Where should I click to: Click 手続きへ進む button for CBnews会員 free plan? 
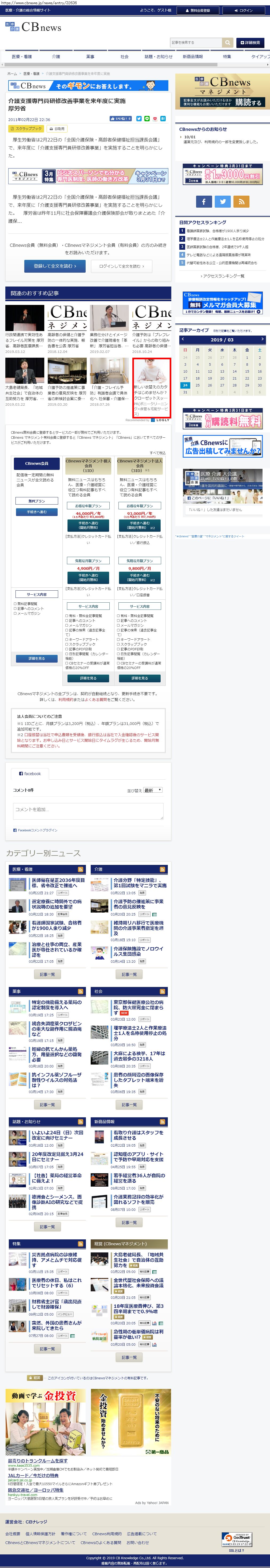pyautogui.click(x=37, y=512)
